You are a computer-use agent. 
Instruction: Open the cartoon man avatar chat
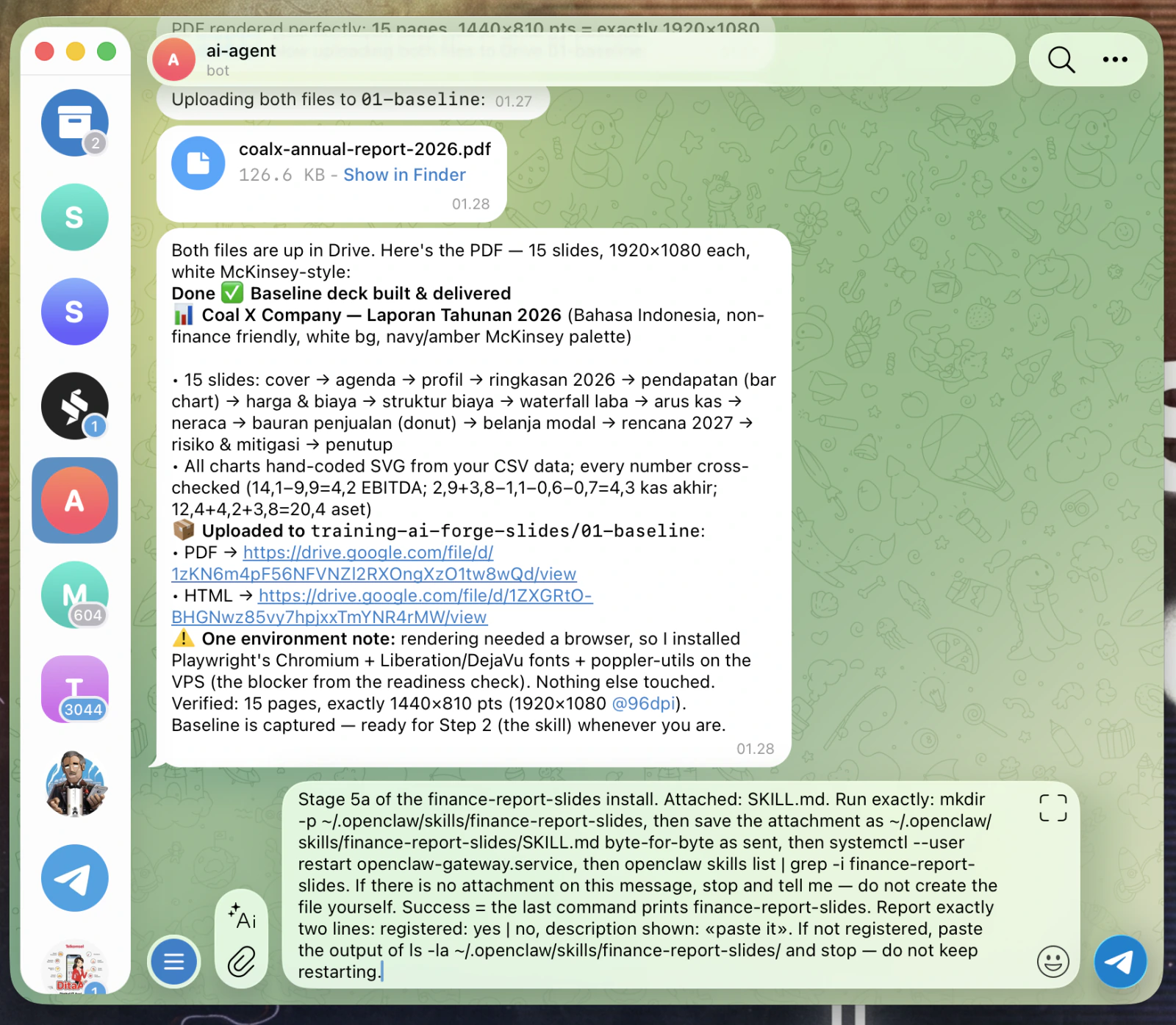click(x=74, y=784)
